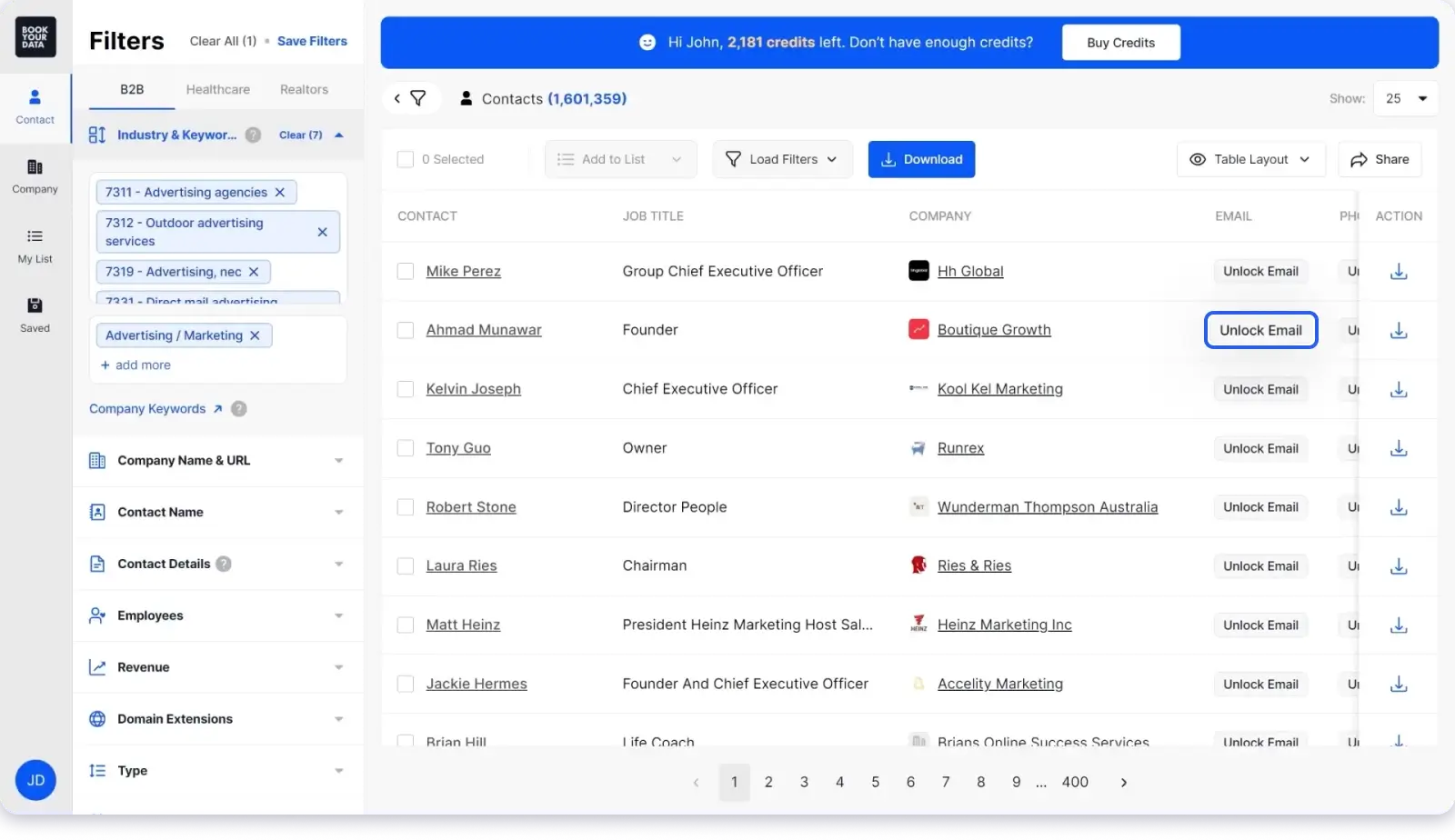1455x840 pixels.
Task: Click the help icon next to Industry & Keywords
Action: coord(252,135)
